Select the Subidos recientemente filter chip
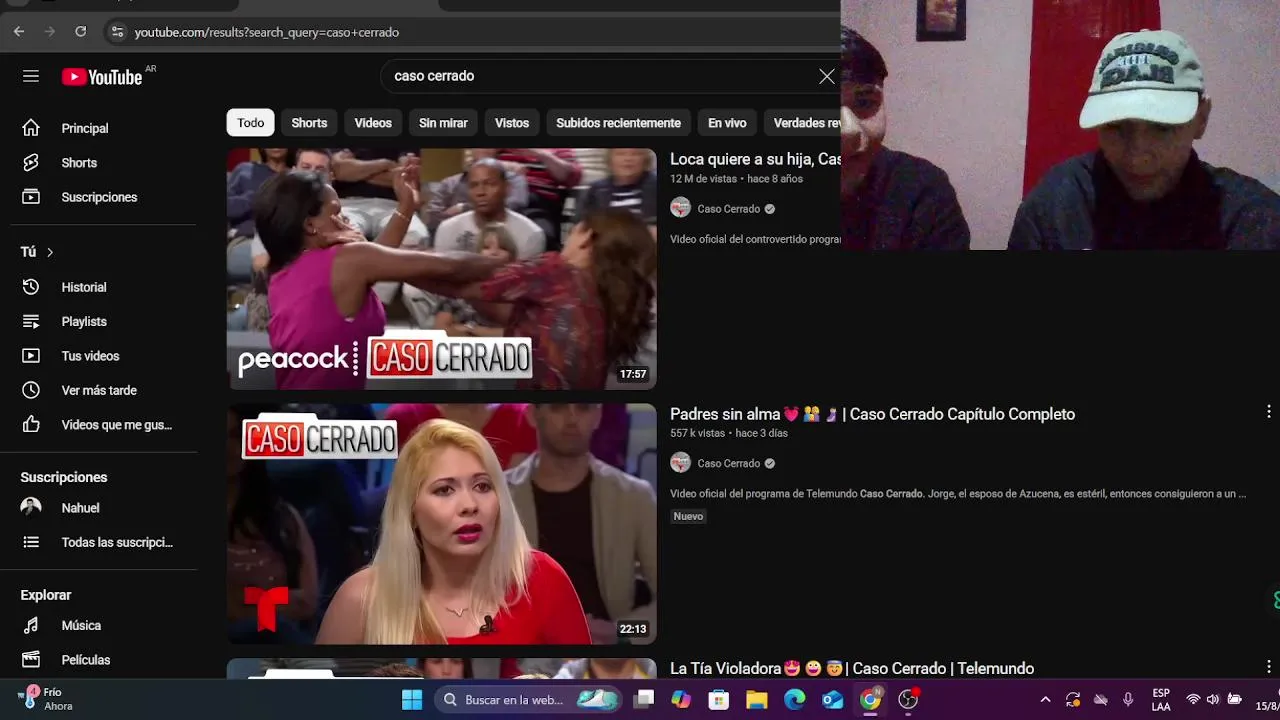This screenshot has height=720, width=1280. click(618, 123)
